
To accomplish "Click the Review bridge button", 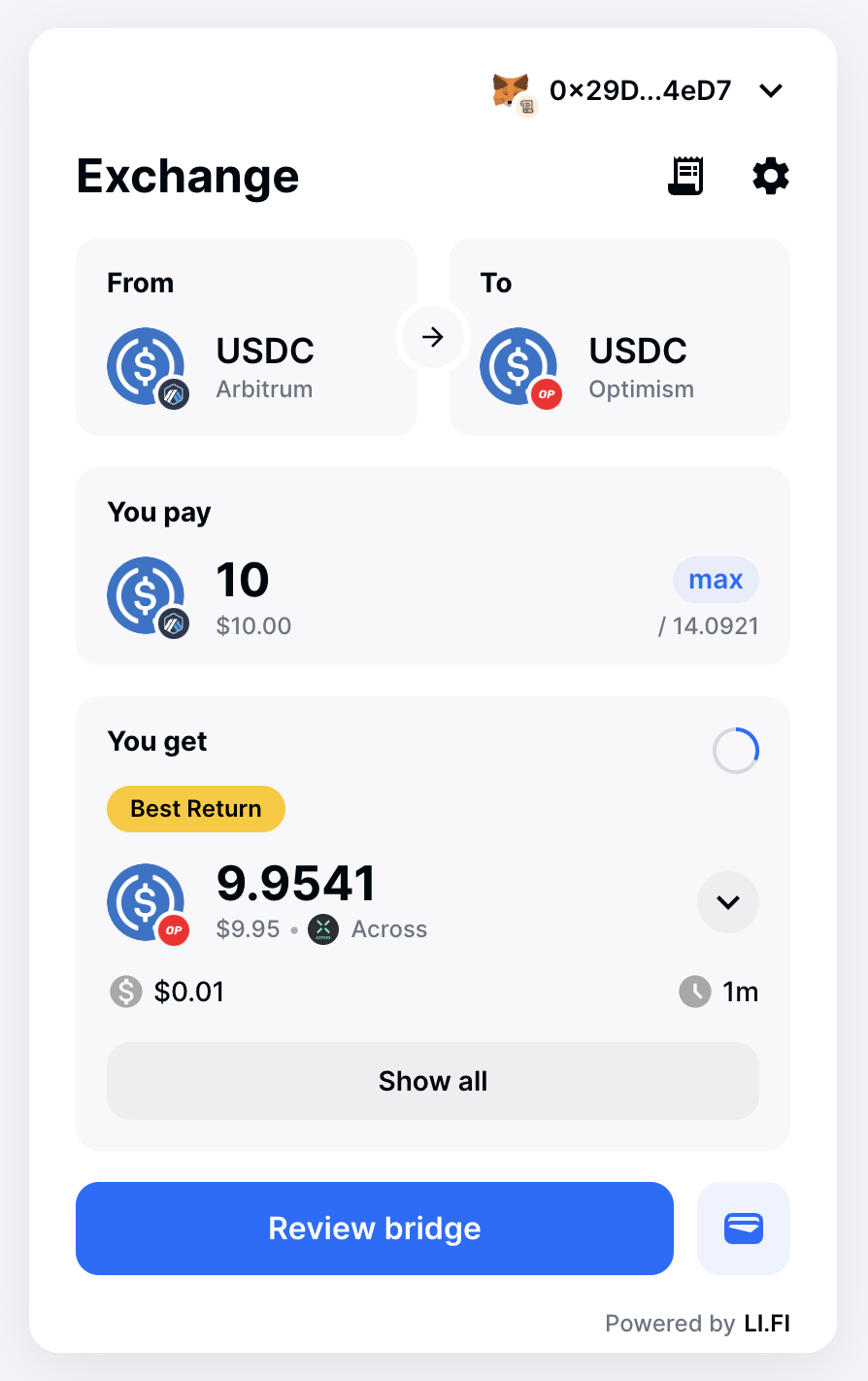I will (x=375, y=1229).
